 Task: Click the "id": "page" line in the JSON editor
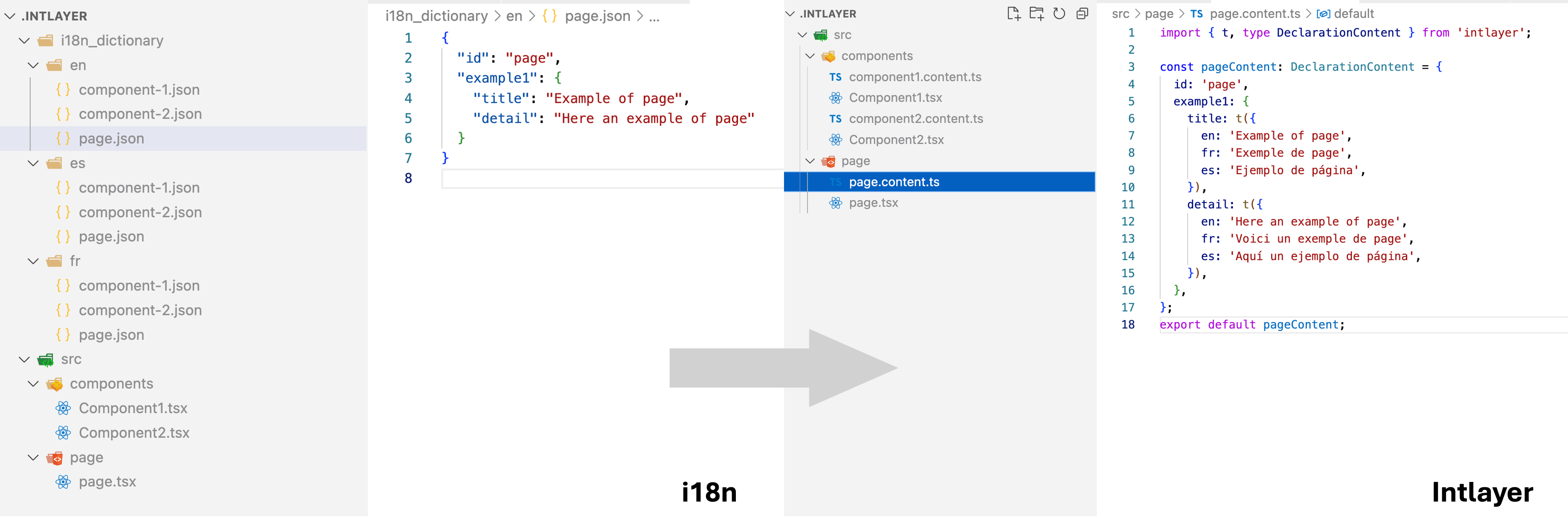(x=508, y=58)
